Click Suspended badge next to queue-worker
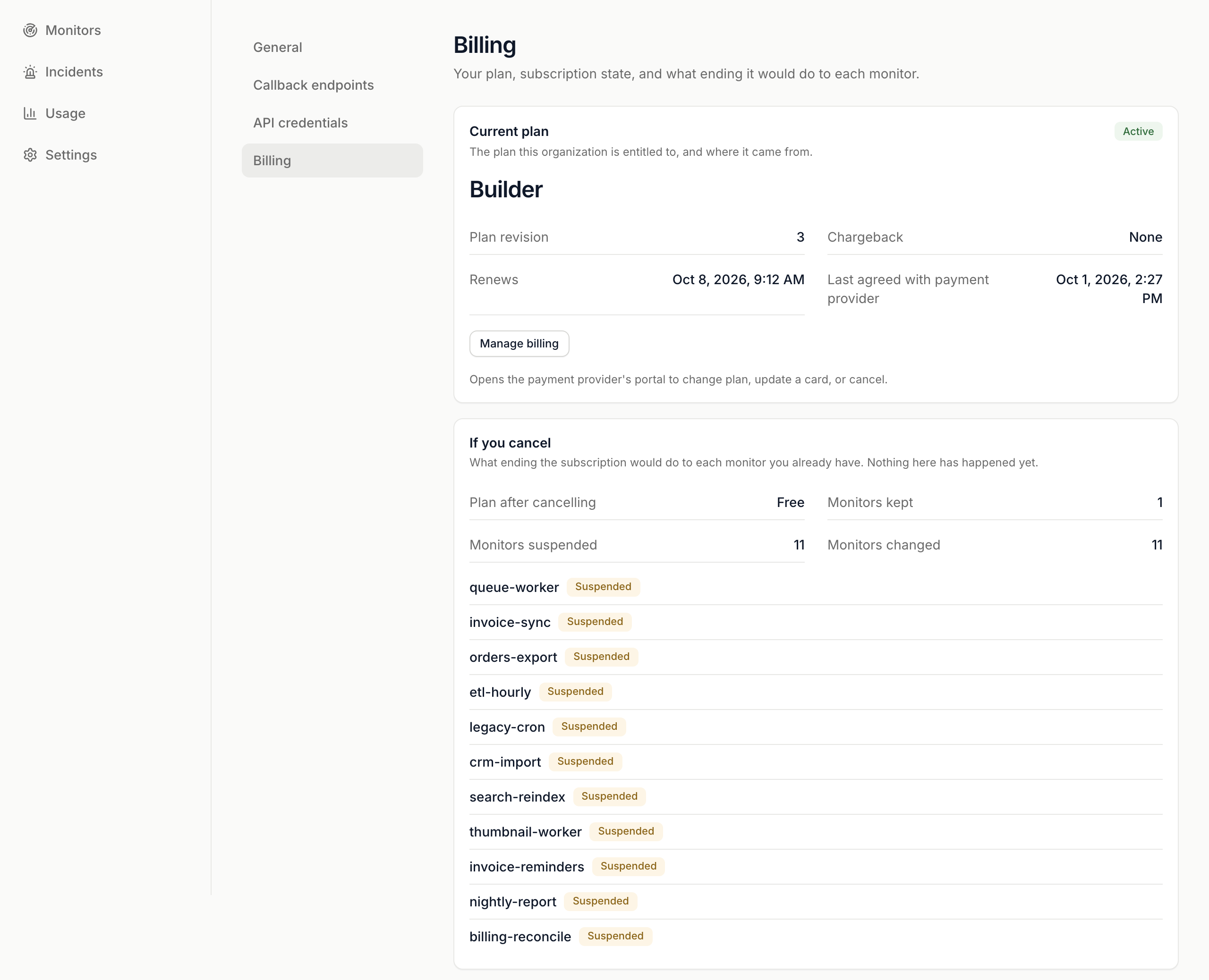The image size is (1209, 980). pyautogui.click(x=603, y=587)
